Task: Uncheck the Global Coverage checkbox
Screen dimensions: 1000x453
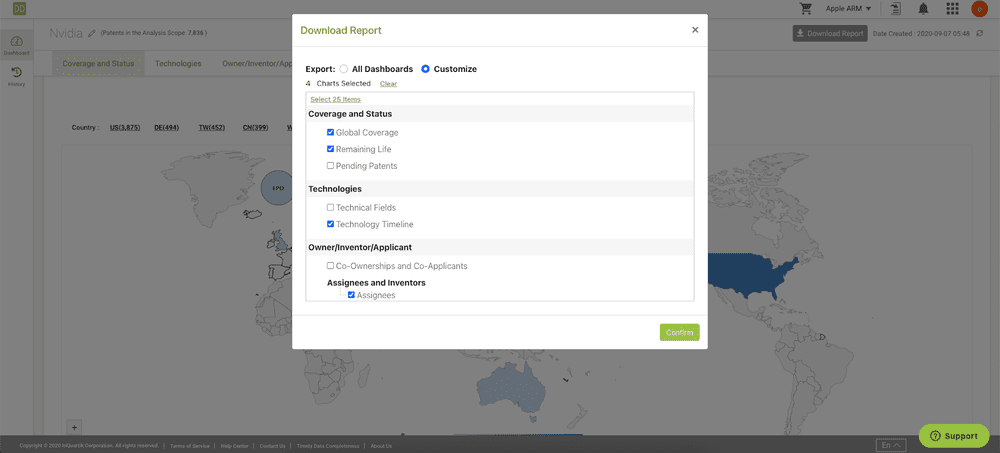Action: point(330,133)
